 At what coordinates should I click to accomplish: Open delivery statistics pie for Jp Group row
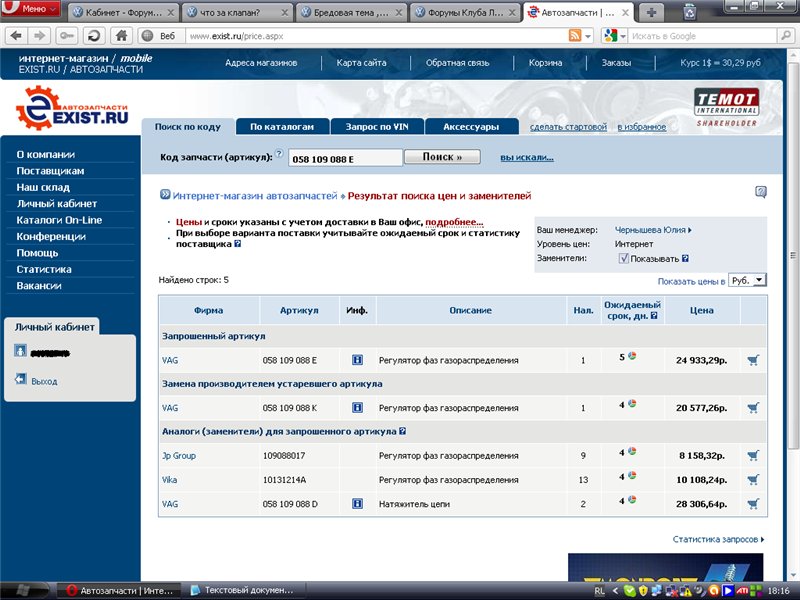point(632,451)
